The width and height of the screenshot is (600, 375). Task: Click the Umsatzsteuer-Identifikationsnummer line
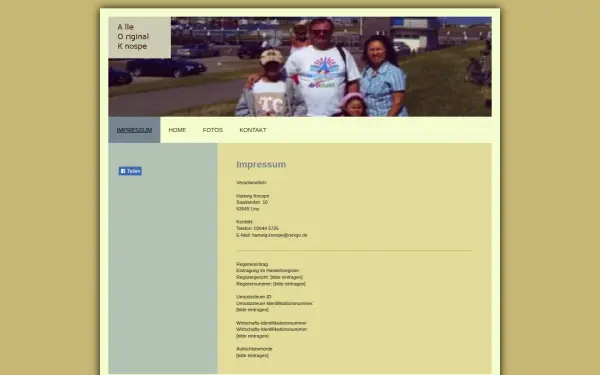point(275,303)
